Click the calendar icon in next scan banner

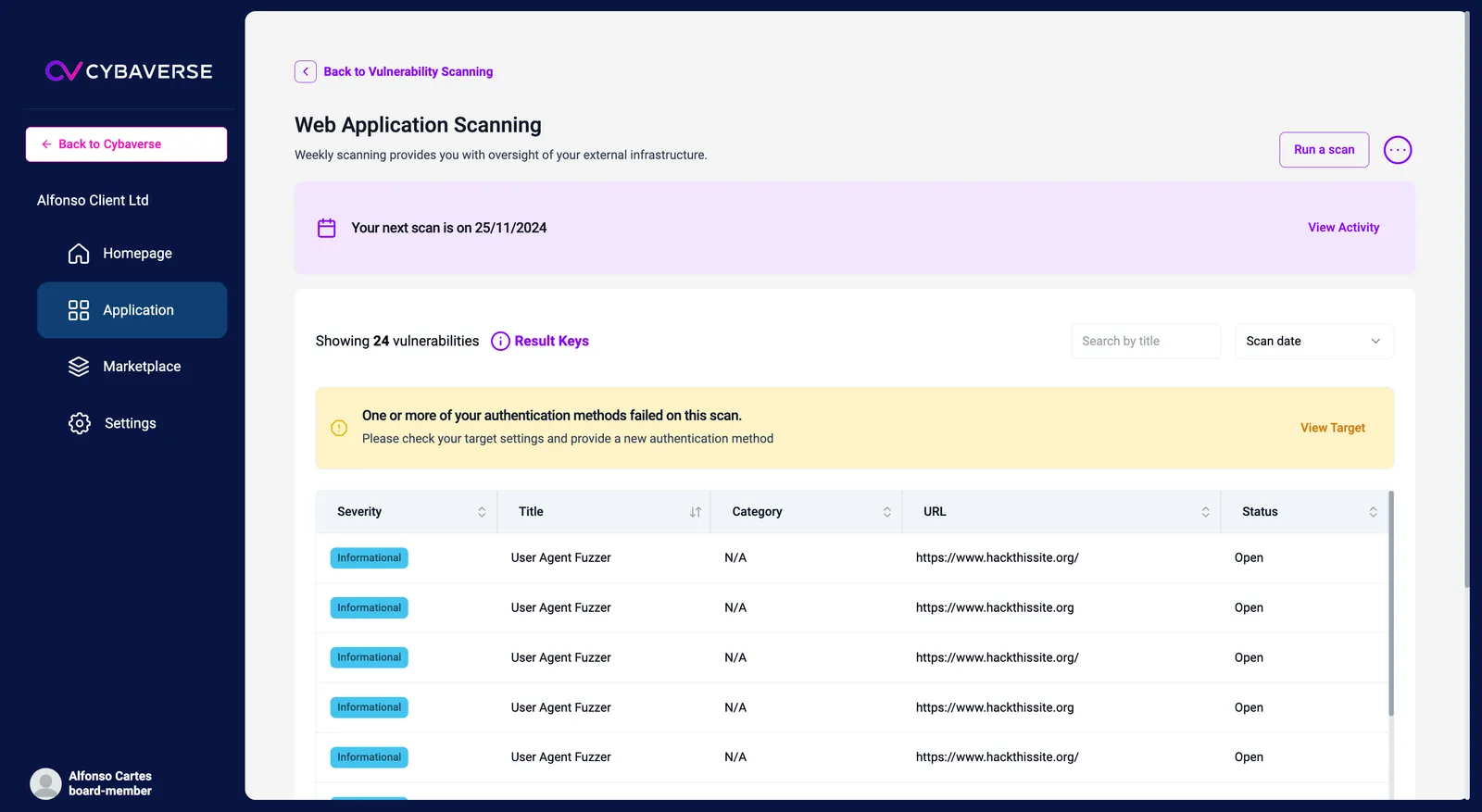[327, 228]
